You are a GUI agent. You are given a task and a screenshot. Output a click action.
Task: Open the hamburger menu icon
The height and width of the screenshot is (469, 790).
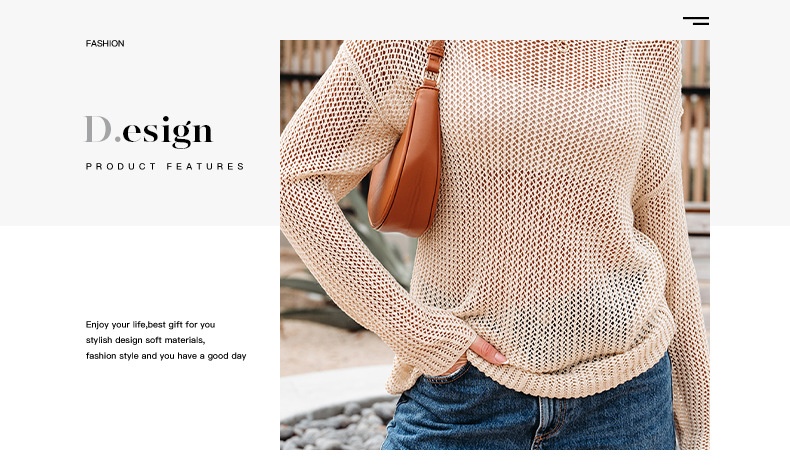click(696, 21)
